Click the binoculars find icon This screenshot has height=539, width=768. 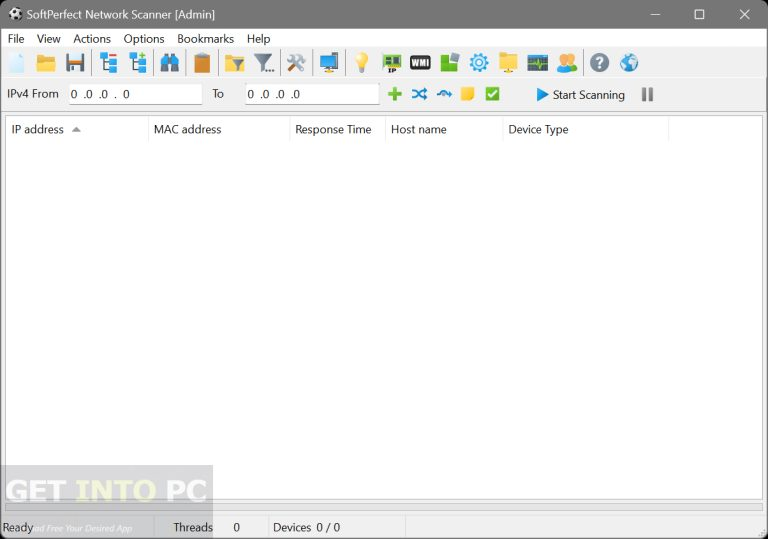click(169, 63)
